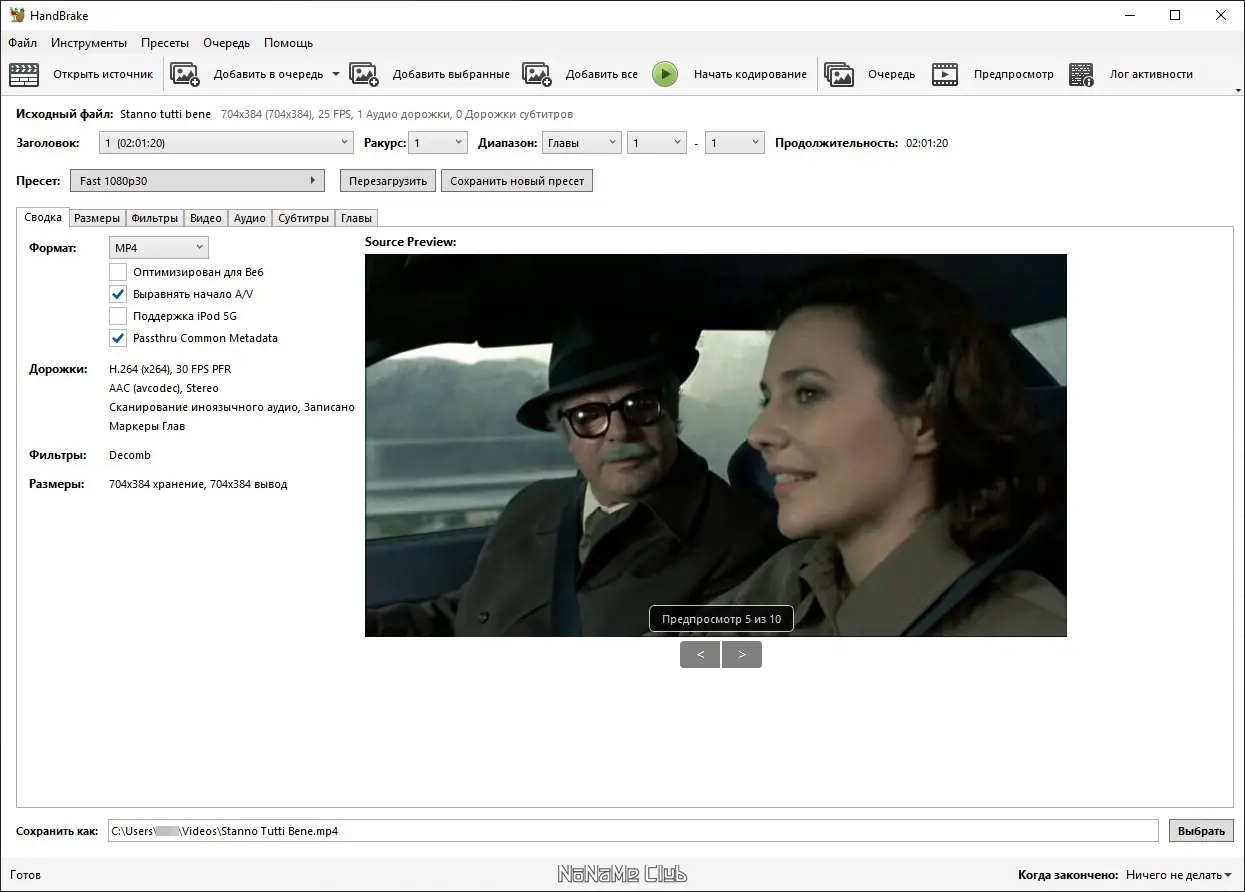Click the Лог активности label

(x=1151, y=74)
